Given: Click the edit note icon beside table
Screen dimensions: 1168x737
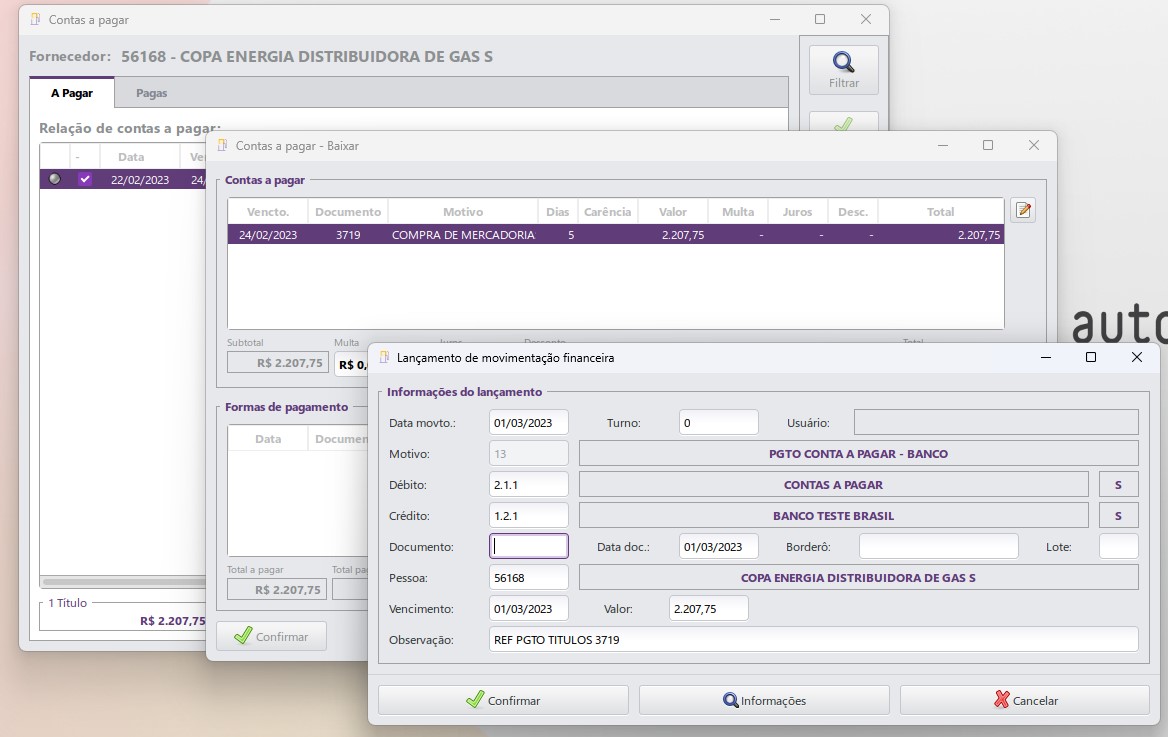Looking at the screenshot, I should pyautogui.click(x=1022, y=210).
